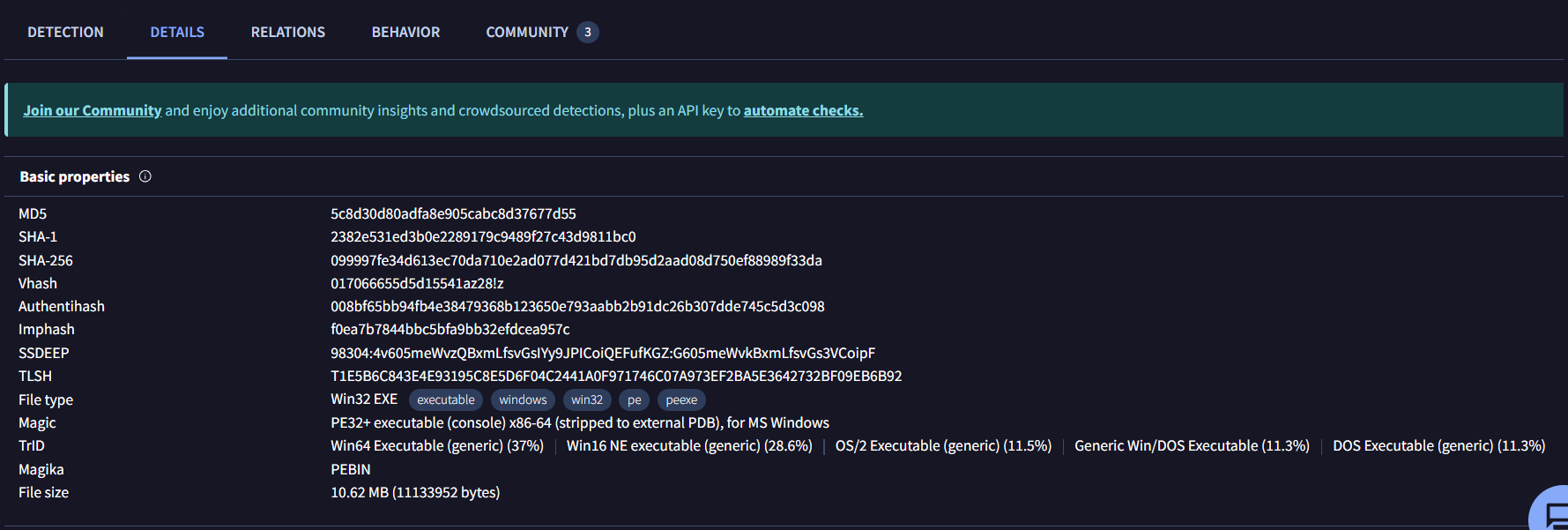Click the pe tag
The image size is (1568, 530).
(635, 399)
